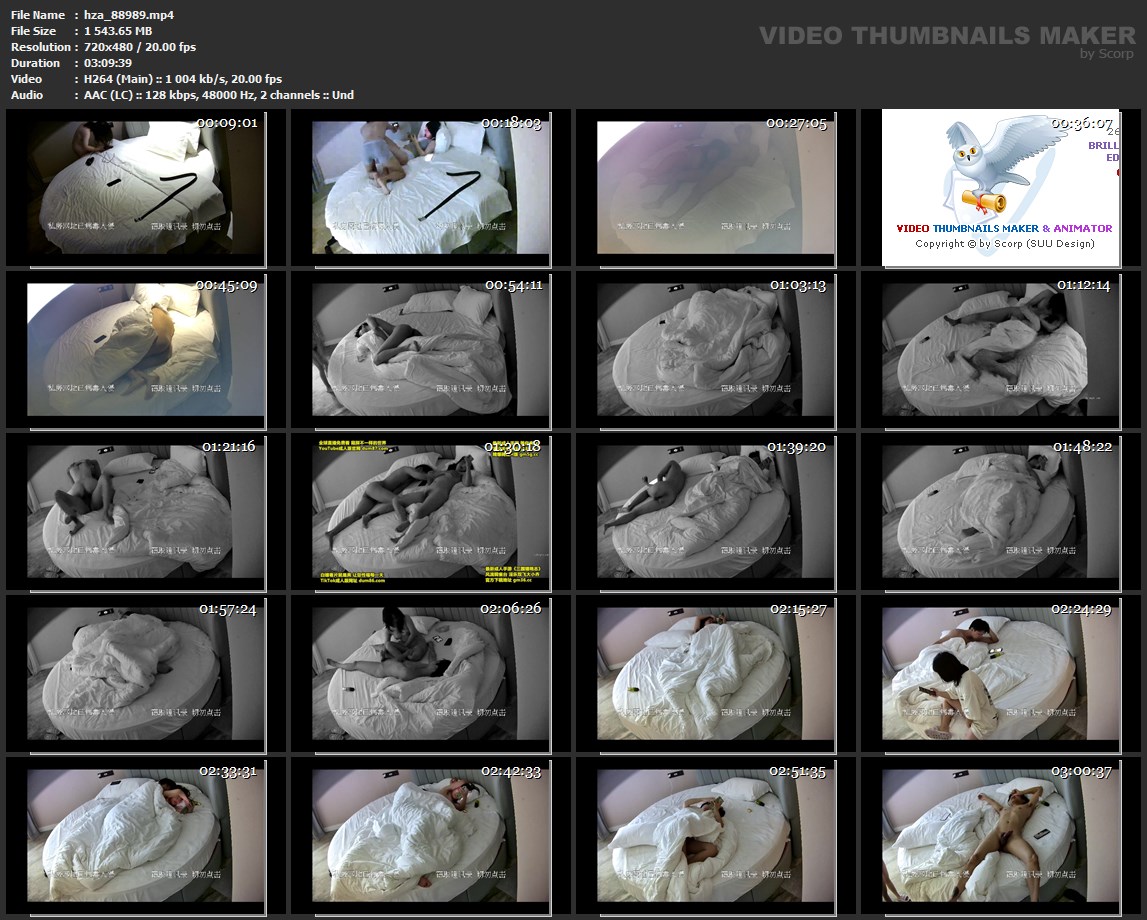This screenshot has width=1147, height=920.
Task: Click the audio info line AAC (LC)
Action: [x=219, y=95]
